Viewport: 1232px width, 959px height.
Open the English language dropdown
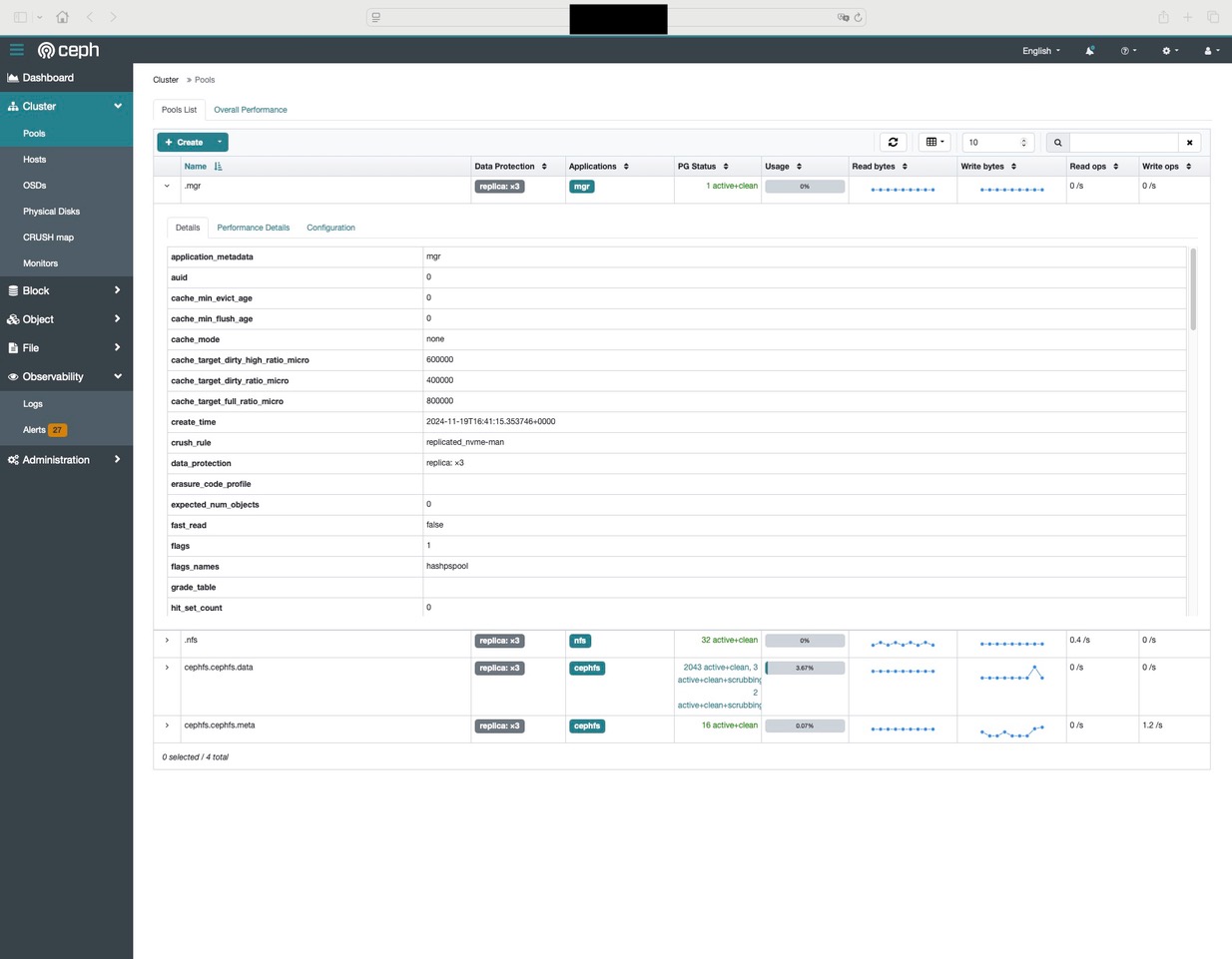pyautogui.click(x=1041, y=51)
